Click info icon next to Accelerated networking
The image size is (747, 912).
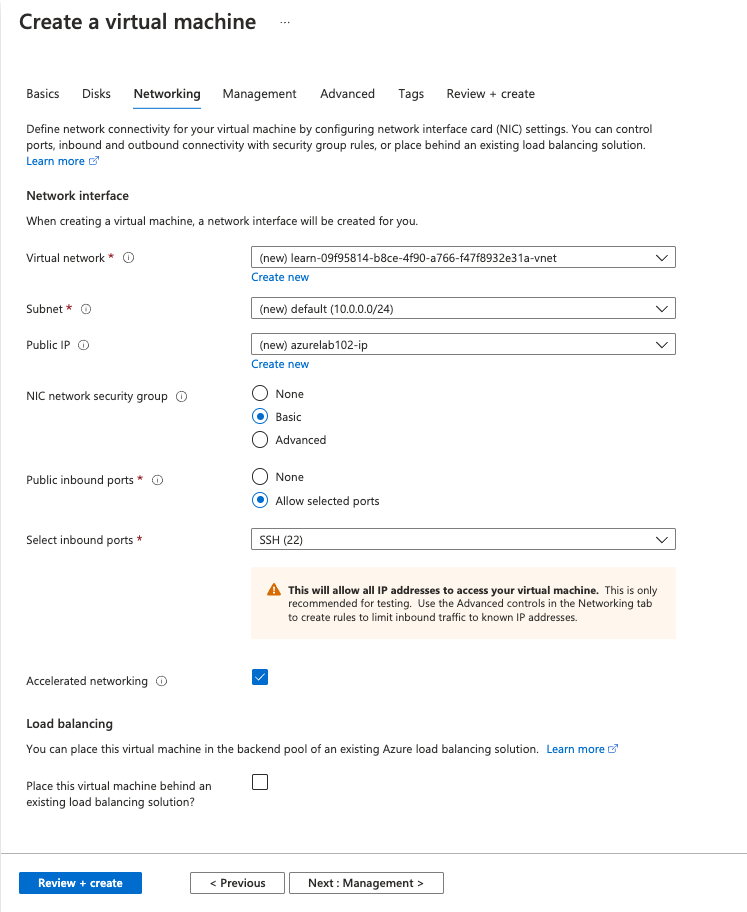[x=162, y=681]
